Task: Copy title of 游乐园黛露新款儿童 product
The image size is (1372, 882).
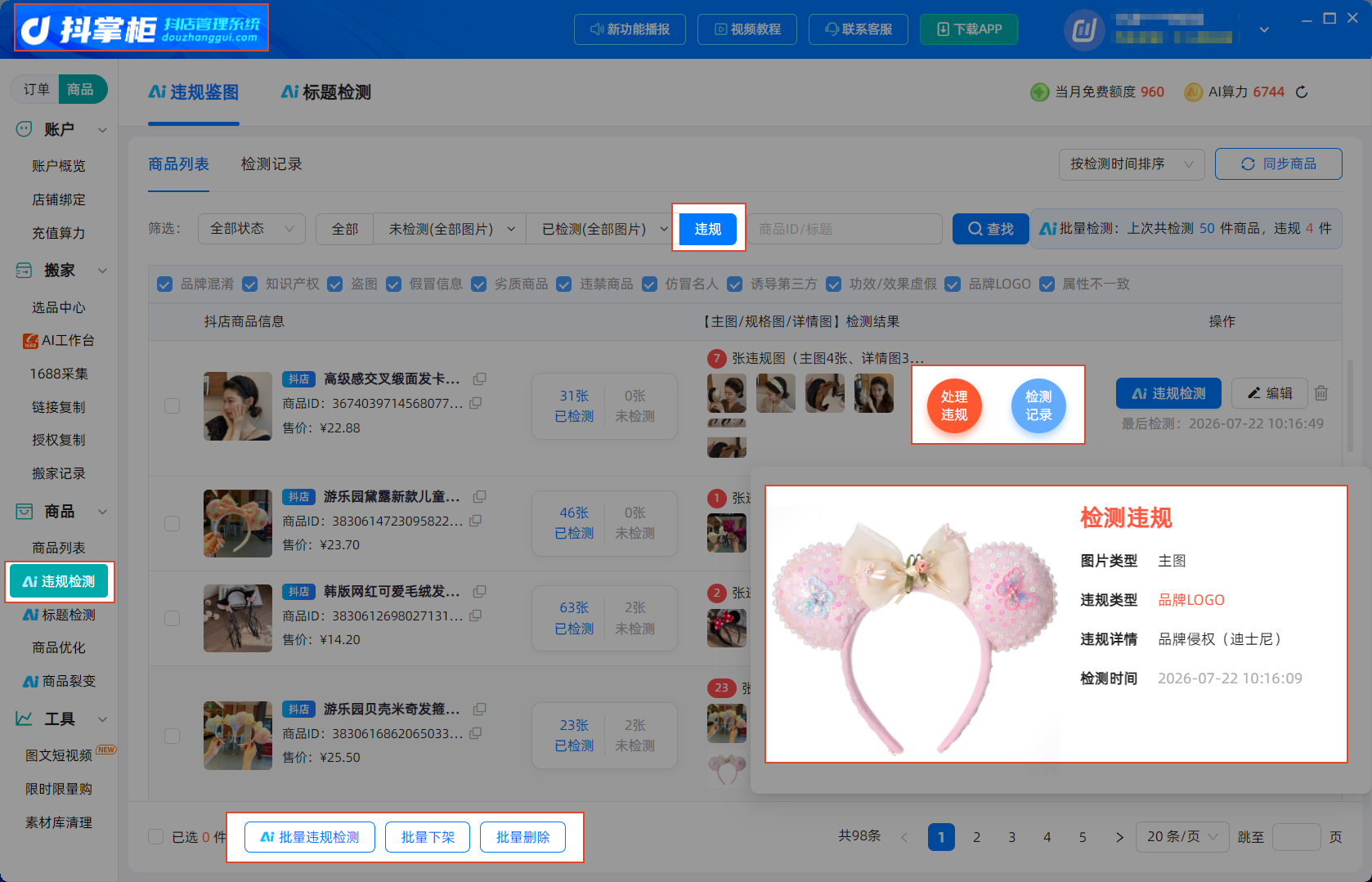Action: click(x=480, y=496)
